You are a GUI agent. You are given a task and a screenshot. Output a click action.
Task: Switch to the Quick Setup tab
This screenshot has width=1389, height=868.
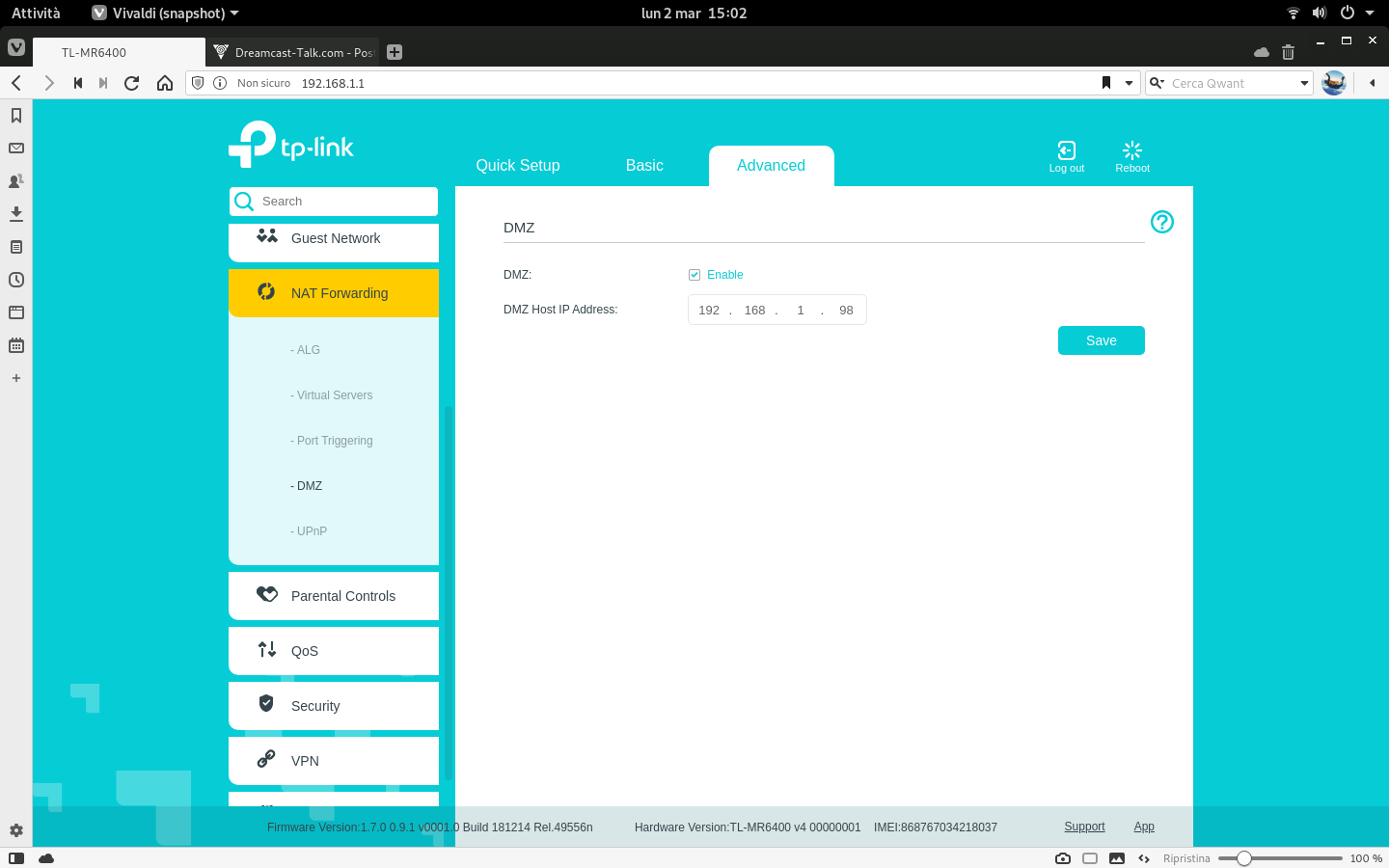tap(518, 166)
